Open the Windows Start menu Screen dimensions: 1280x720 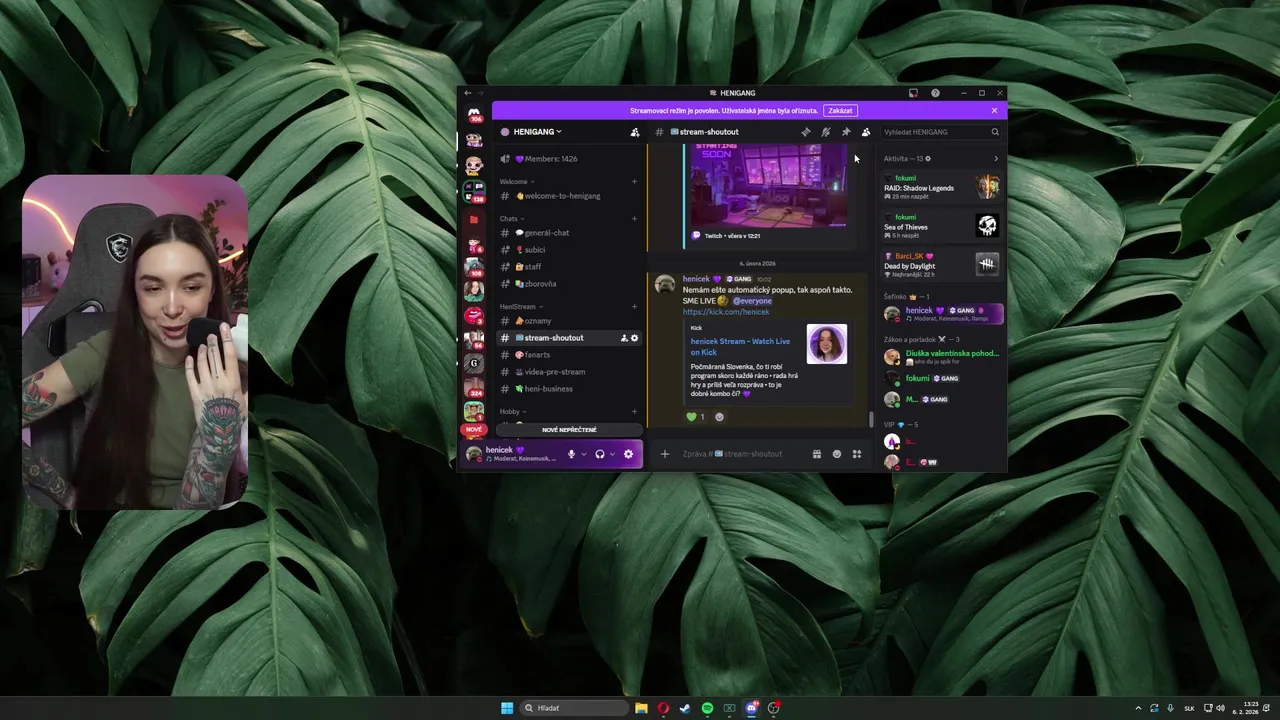507,708
